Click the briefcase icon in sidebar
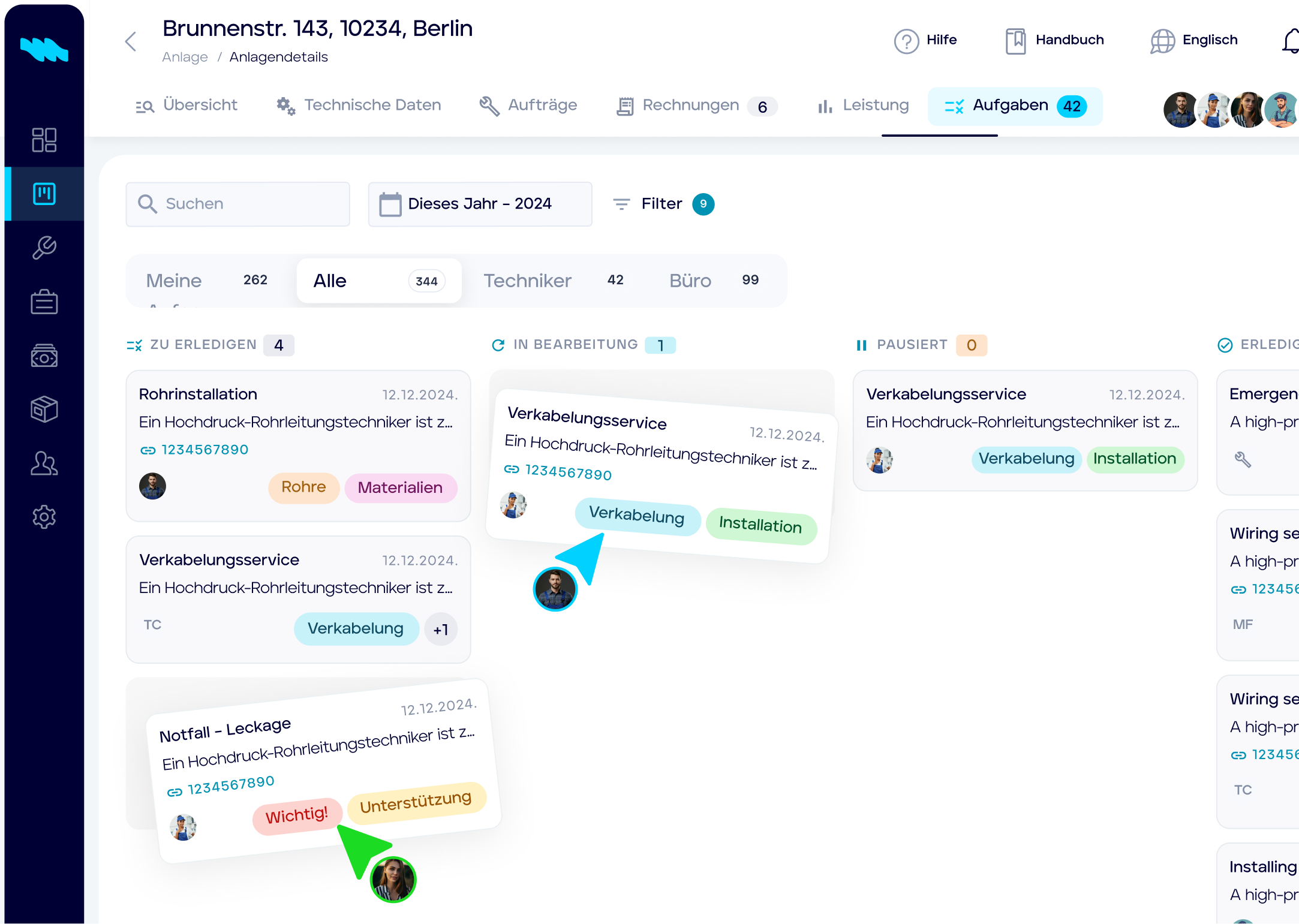The width and height of the screenshot is (1299, 924). point(44,302)
